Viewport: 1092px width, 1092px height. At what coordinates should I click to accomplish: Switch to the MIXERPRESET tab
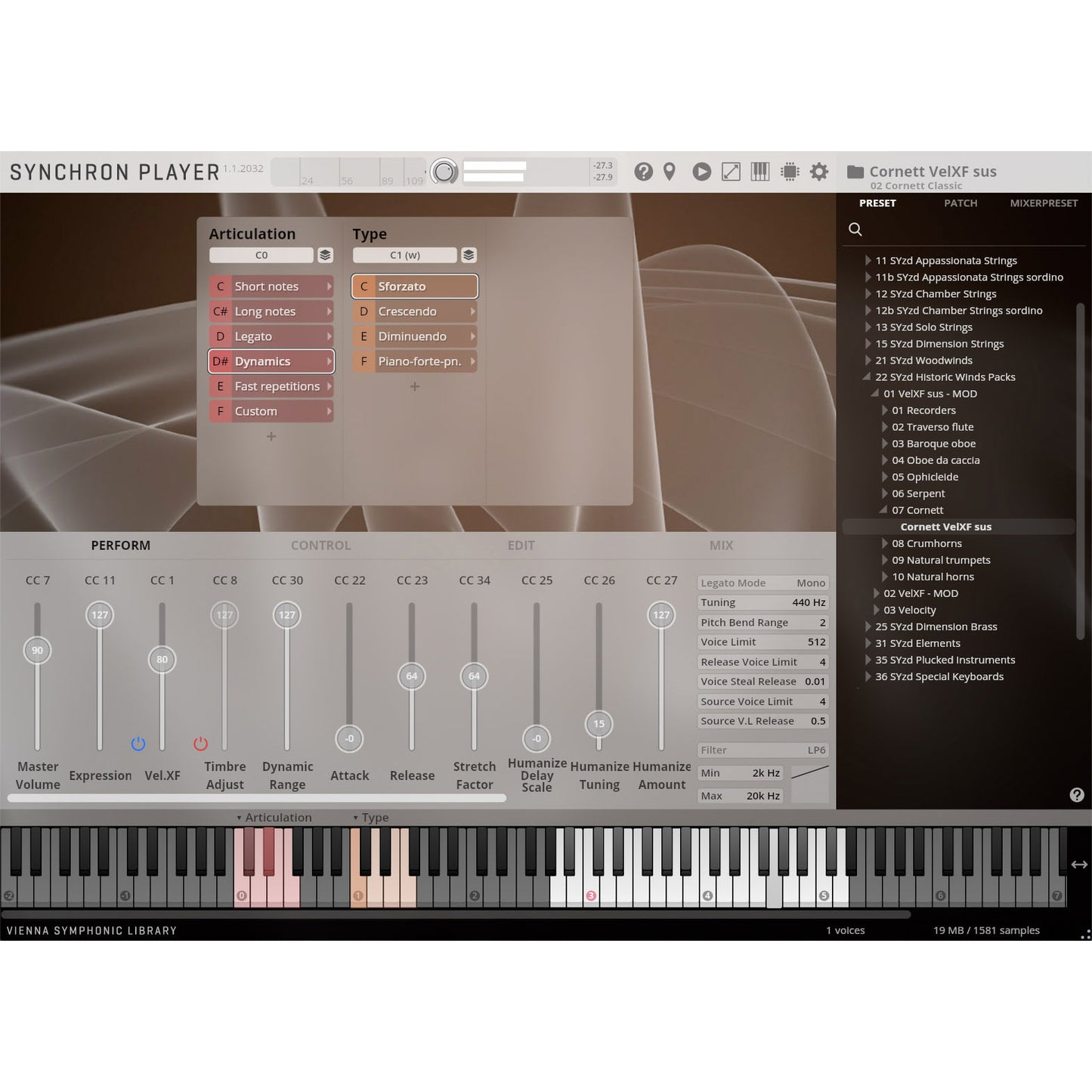point(1043,203)
